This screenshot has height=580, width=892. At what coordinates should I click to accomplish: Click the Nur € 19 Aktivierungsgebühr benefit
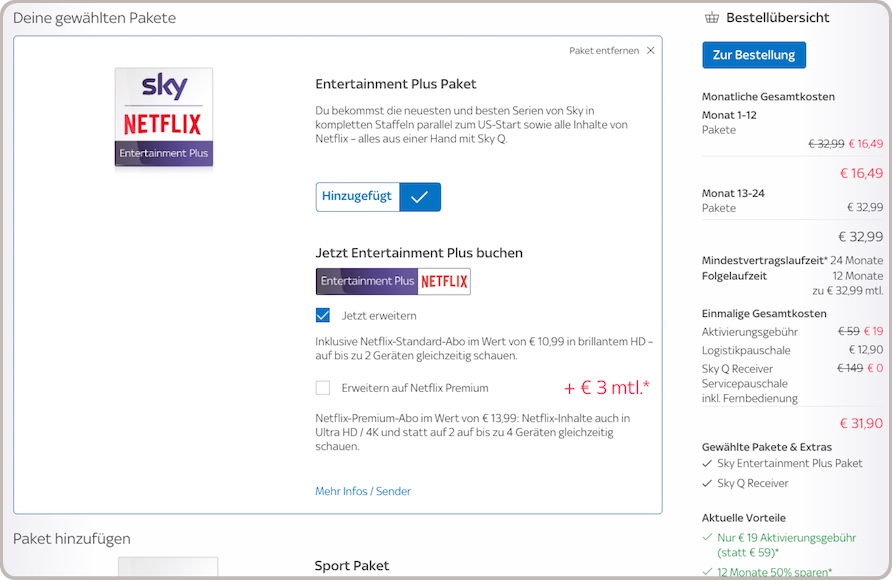[x=787, y=545]
